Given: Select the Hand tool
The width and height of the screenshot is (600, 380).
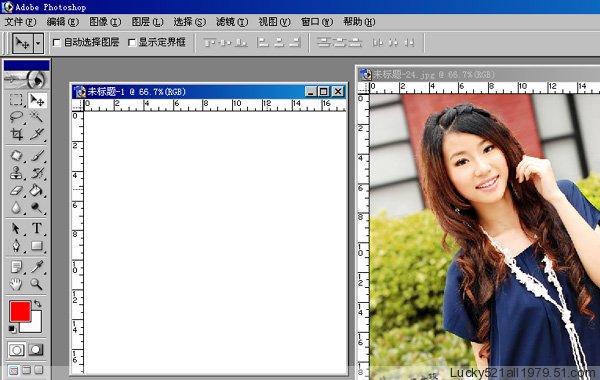Looking at the screenshot, I should (16, 284).
